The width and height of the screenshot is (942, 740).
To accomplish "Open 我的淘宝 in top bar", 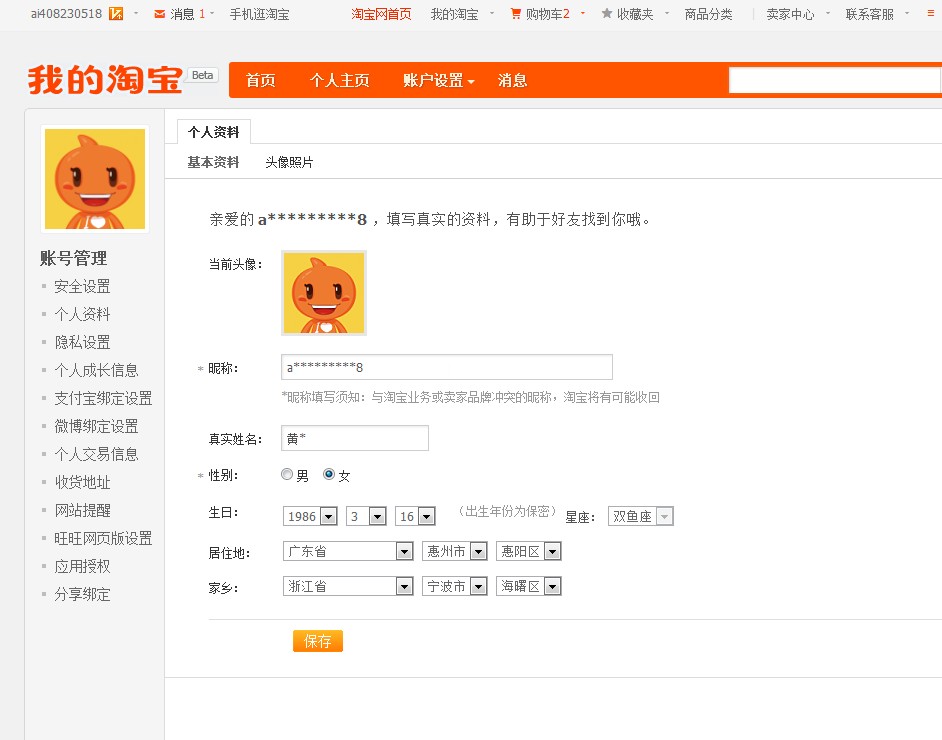I will [454, 14].
